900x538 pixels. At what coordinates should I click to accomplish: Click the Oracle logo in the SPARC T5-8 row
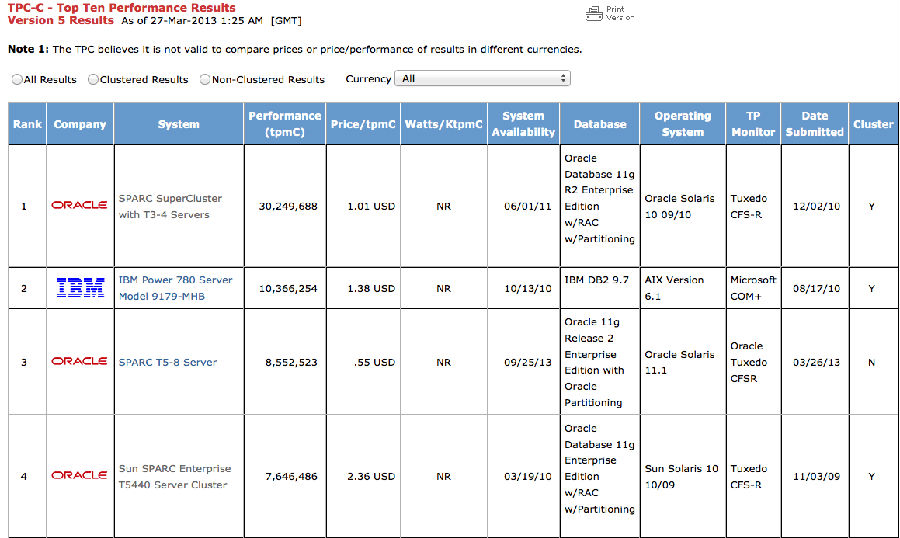pyautogui.click(x=79, y=361)
